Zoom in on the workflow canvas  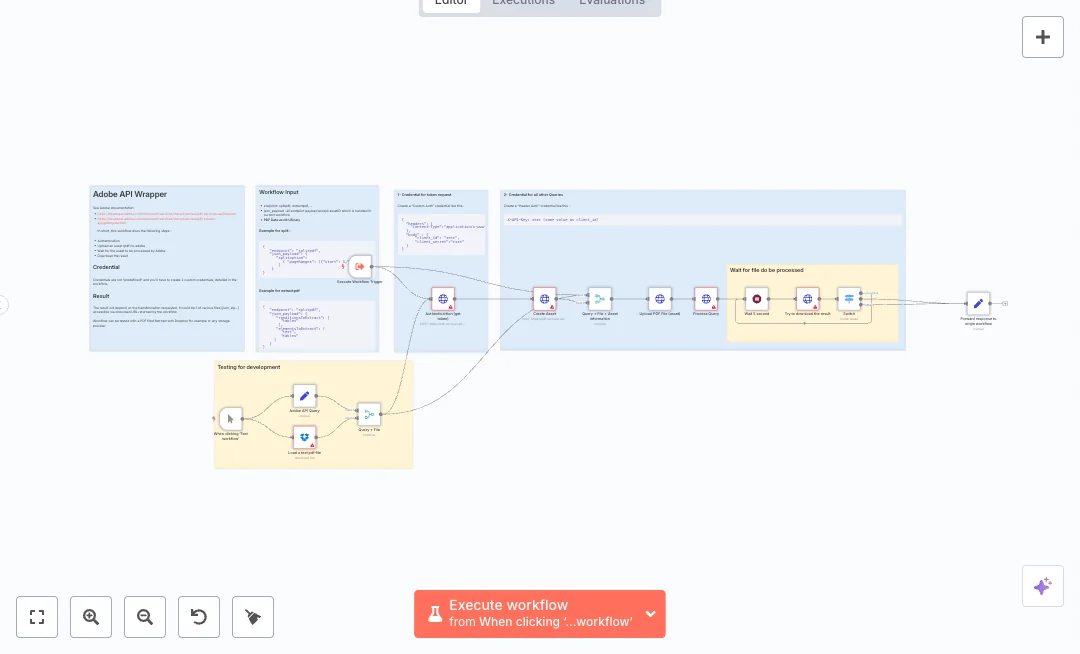tap(91, 617)
